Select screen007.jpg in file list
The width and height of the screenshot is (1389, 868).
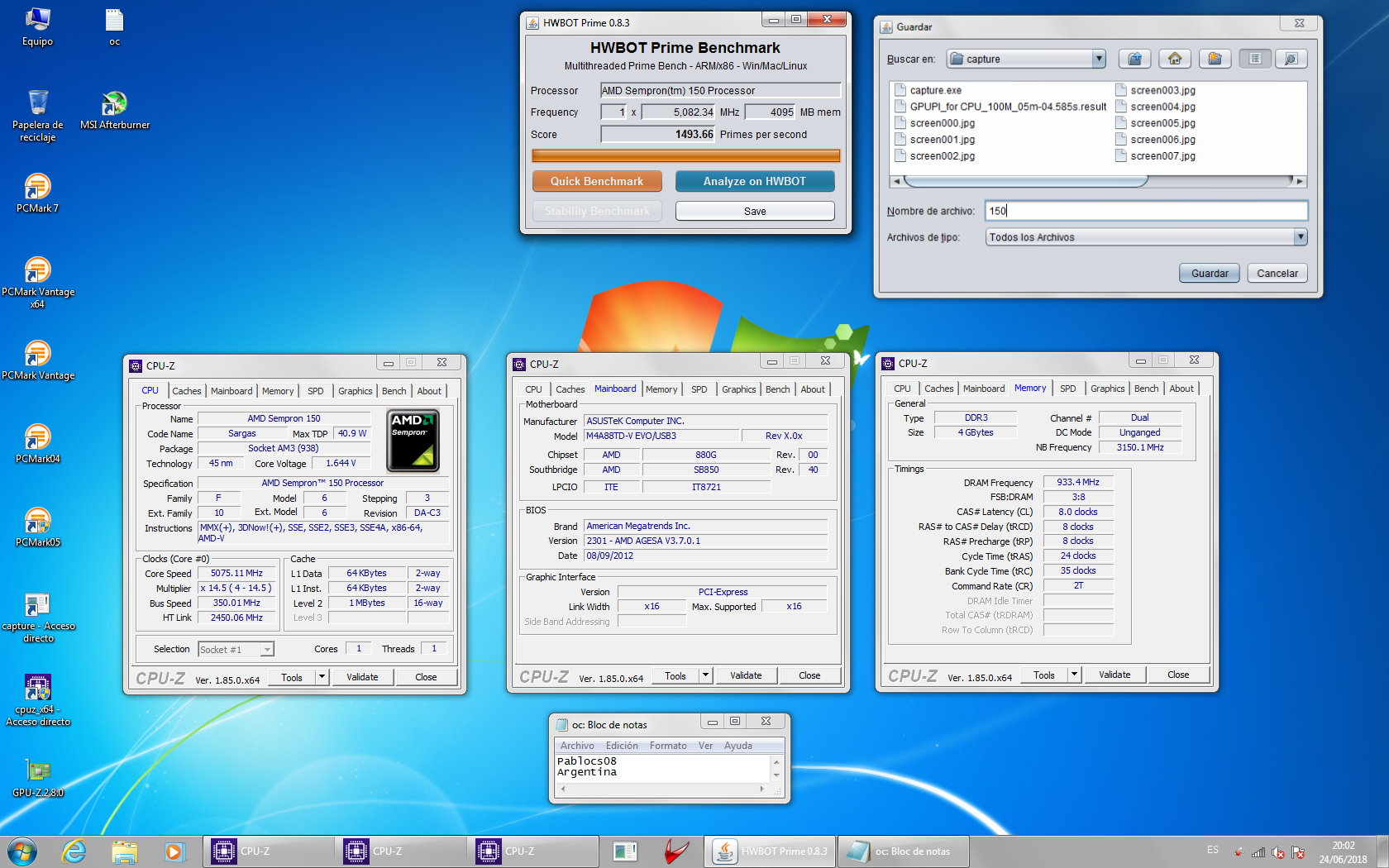click(1156, 156)
